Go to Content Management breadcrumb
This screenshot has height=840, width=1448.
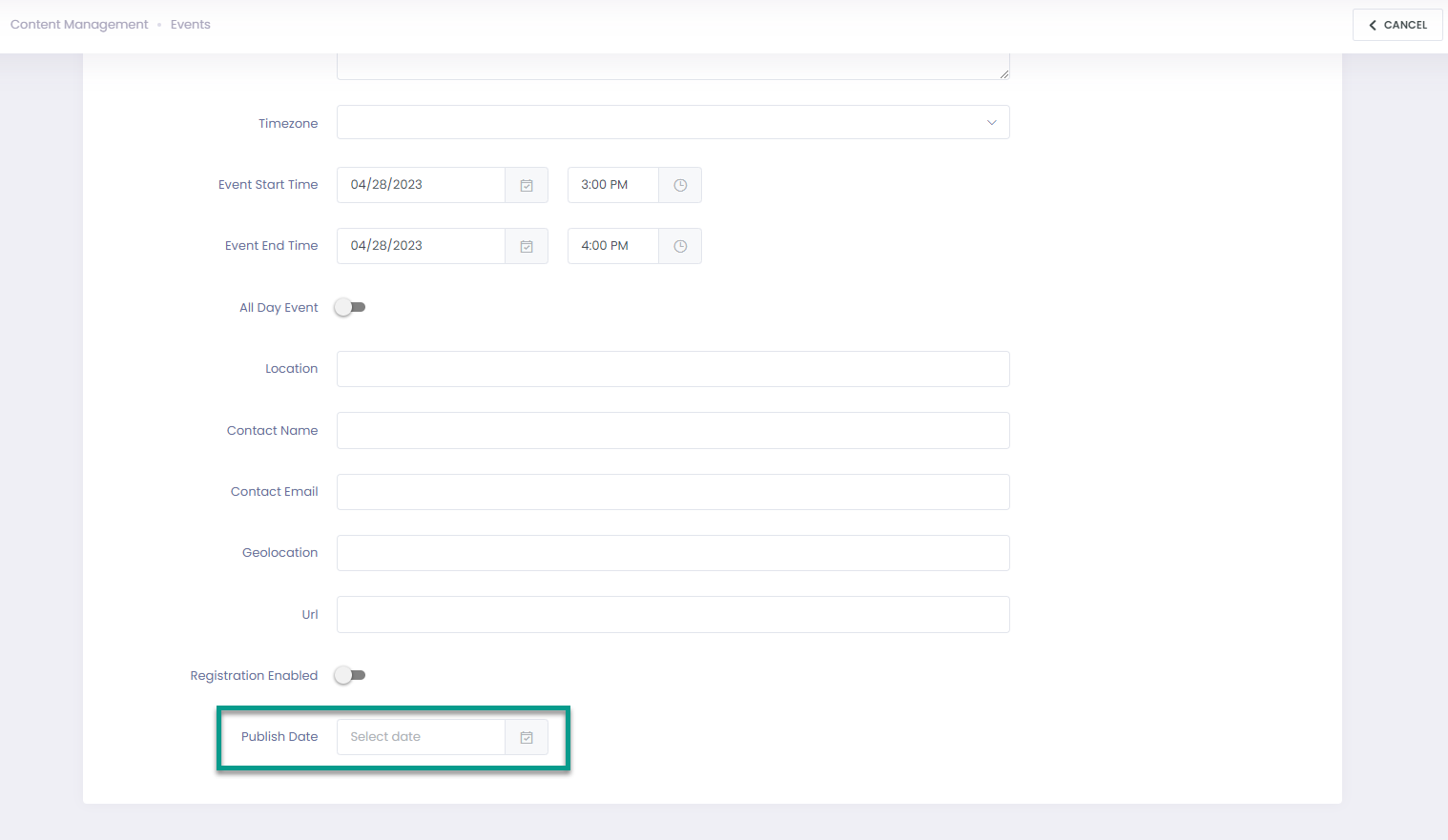(79, 25)
